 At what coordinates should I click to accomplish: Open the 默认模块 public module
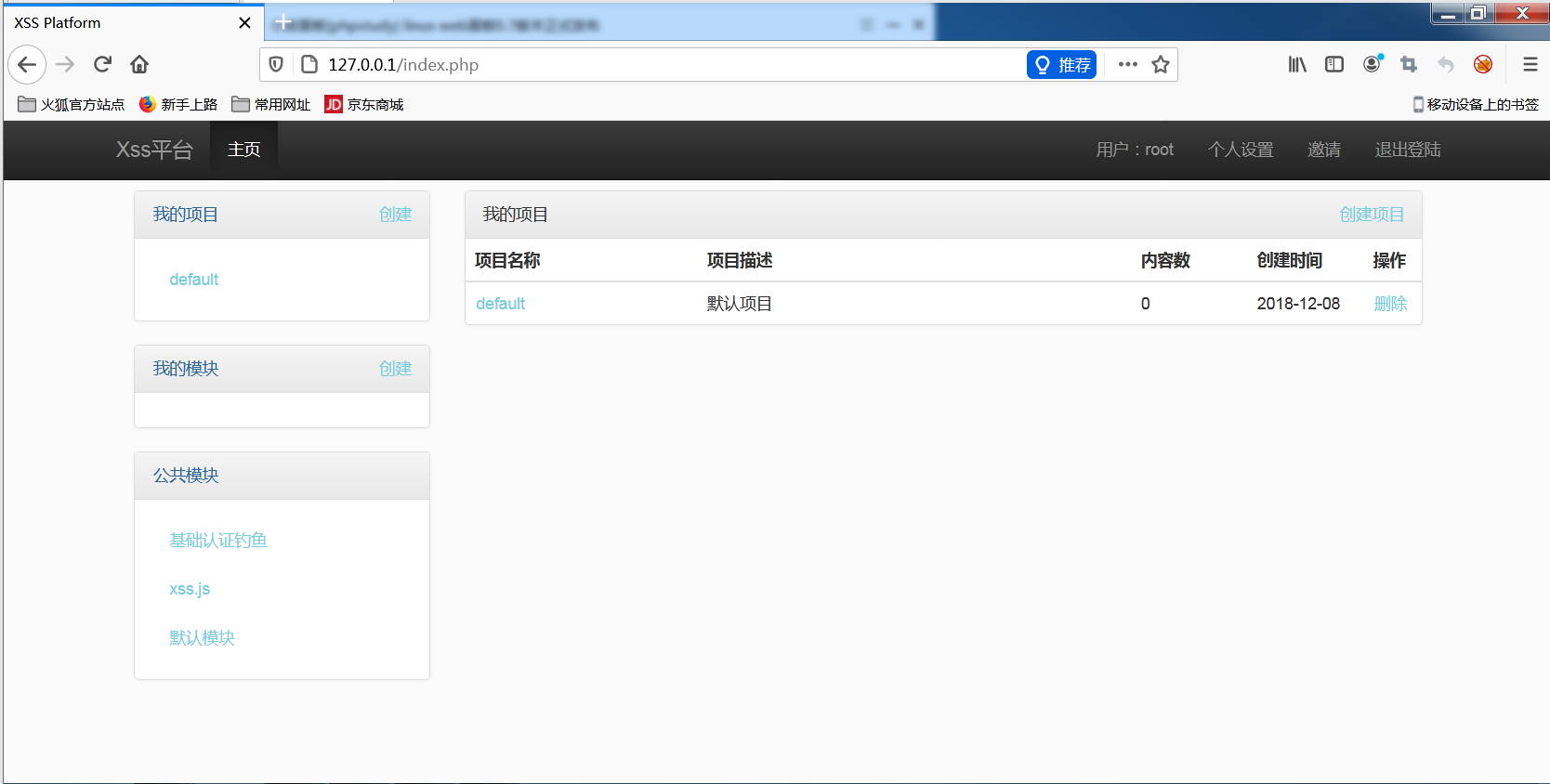pyautogui.click(x=203, y=638)
